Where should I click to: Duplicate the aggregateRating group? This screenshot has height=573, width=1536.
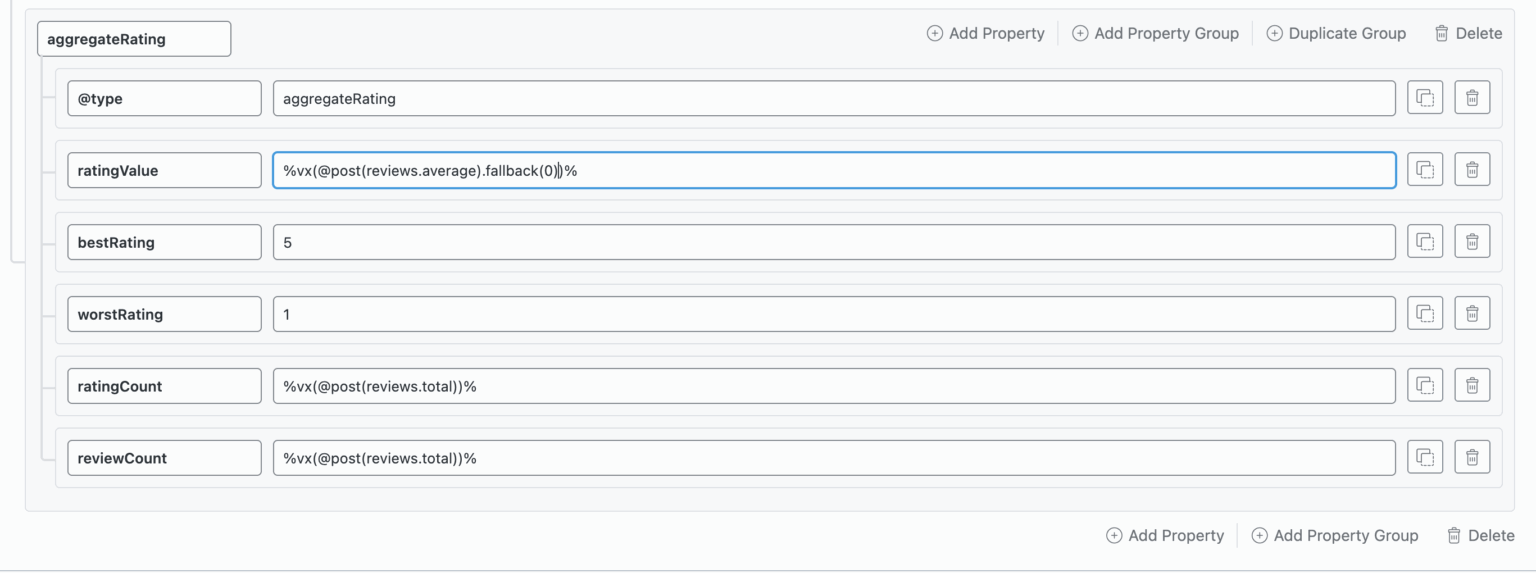click(1336, 34)
